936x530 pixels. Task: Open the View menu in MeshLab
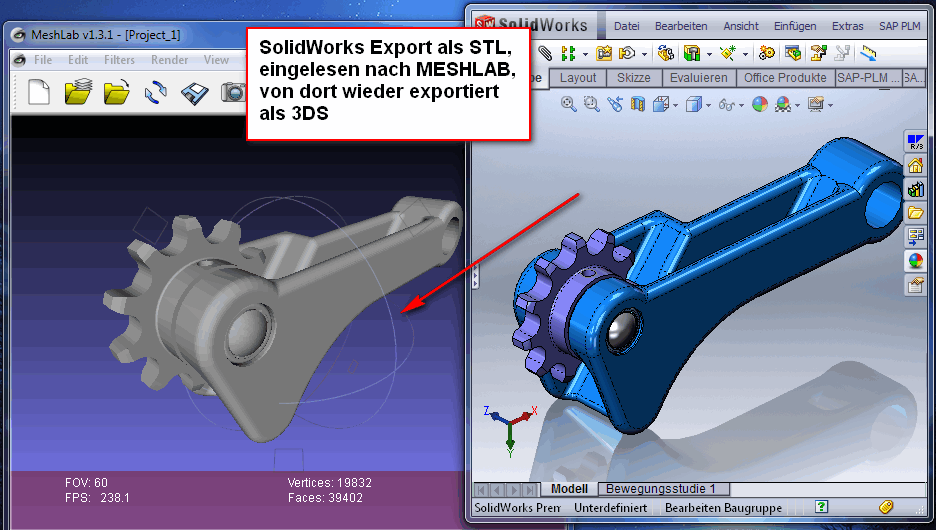(216, 60)
